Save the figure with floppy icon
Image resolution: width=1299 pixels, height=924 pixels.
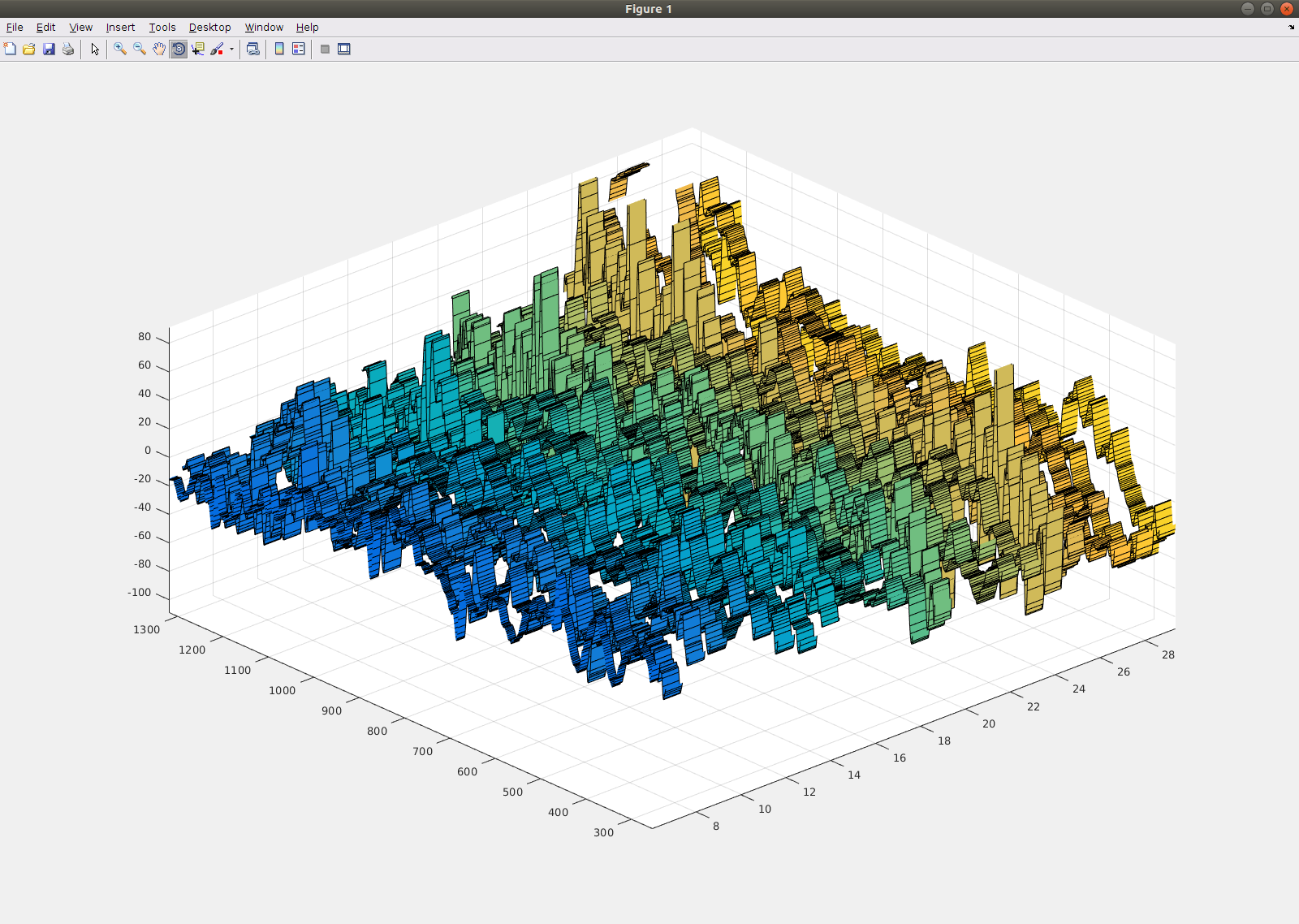pos(49,49)
